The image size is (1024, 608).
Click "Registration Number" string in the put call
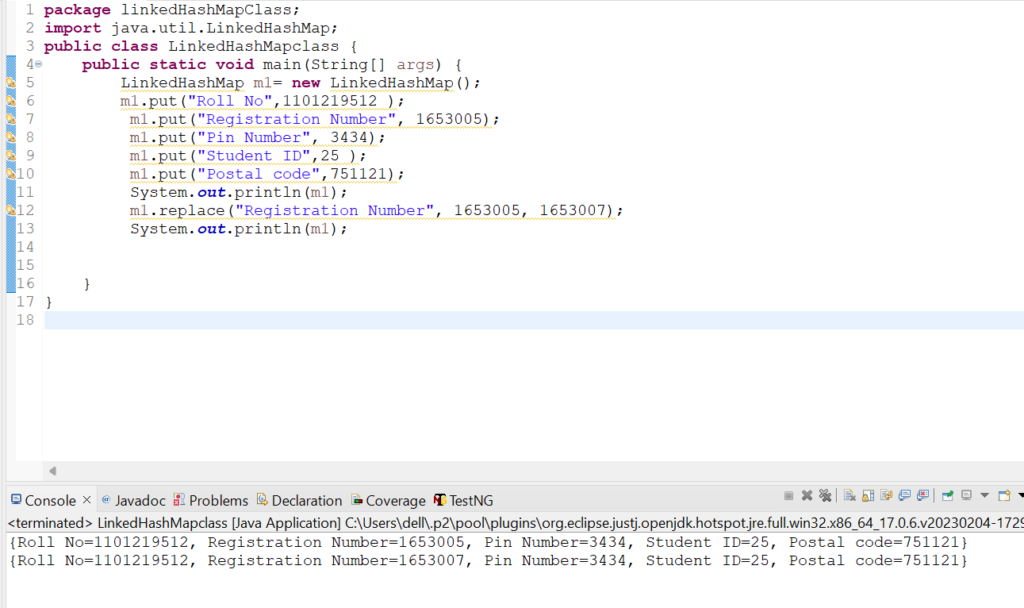click(x=296, y=120)
